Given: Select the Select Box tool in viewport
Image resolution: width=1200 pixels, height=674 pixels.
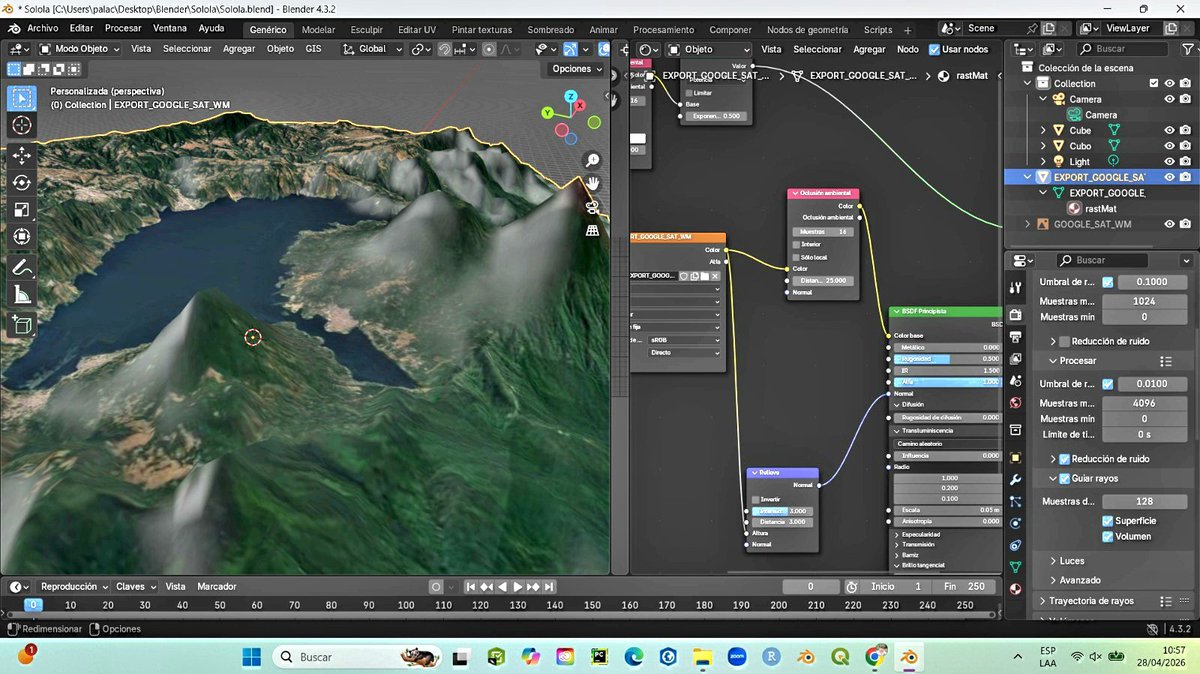Looking at the screenshot, I should (x=22, y=98).
